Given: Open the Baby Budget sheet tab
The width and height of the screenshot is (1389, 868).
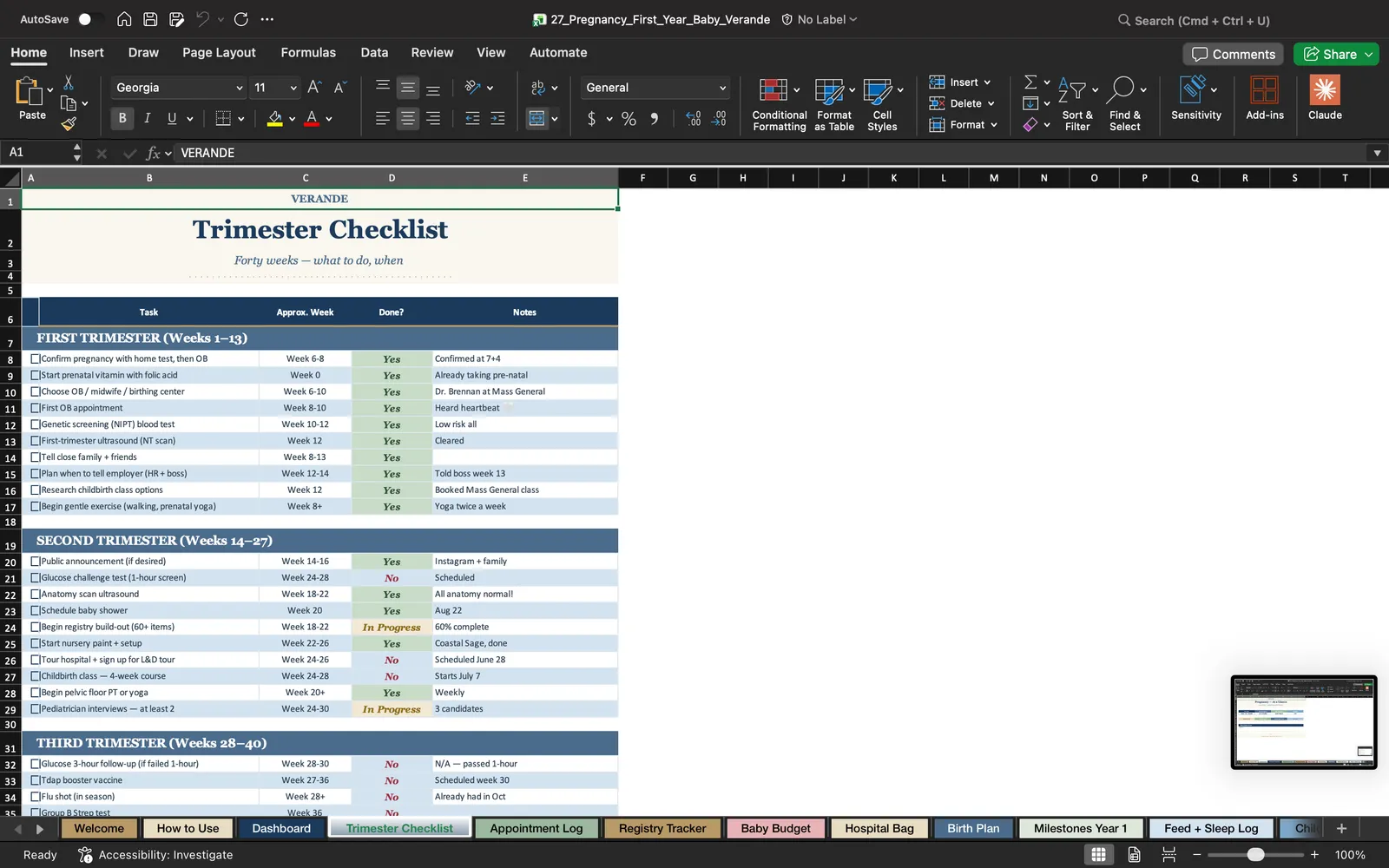Looking at the screenshot, I should tap(775, 828).
